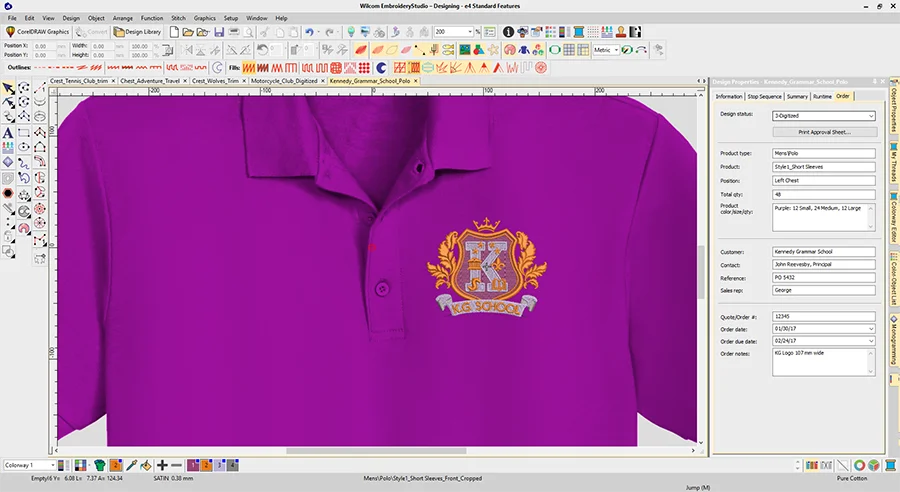The image size is (900, 492).
Task: Click the Customer input field
Action: (824, 252)
